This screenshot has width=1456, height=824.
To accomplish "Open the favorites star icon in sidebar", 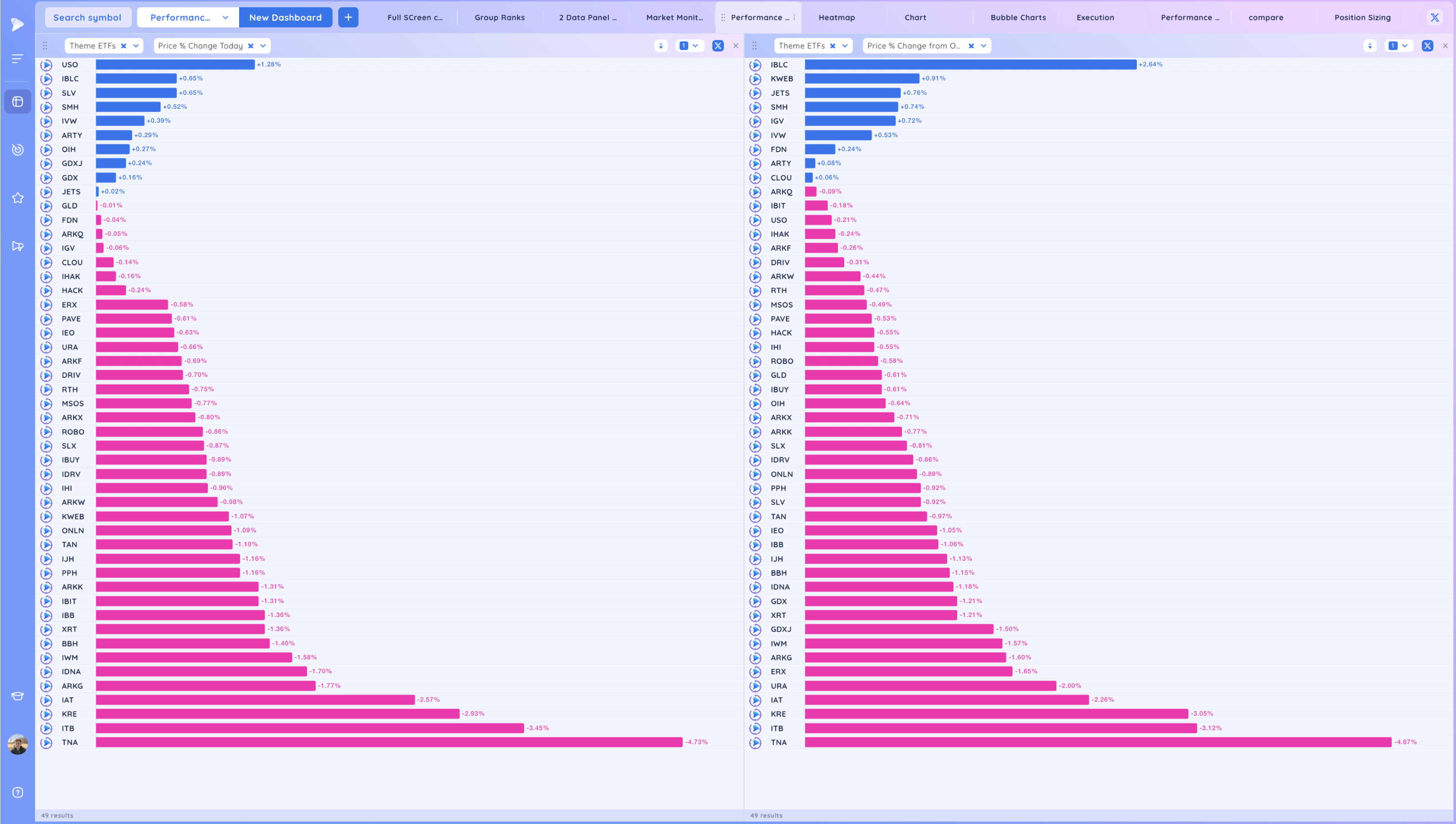I will (17, 198).
